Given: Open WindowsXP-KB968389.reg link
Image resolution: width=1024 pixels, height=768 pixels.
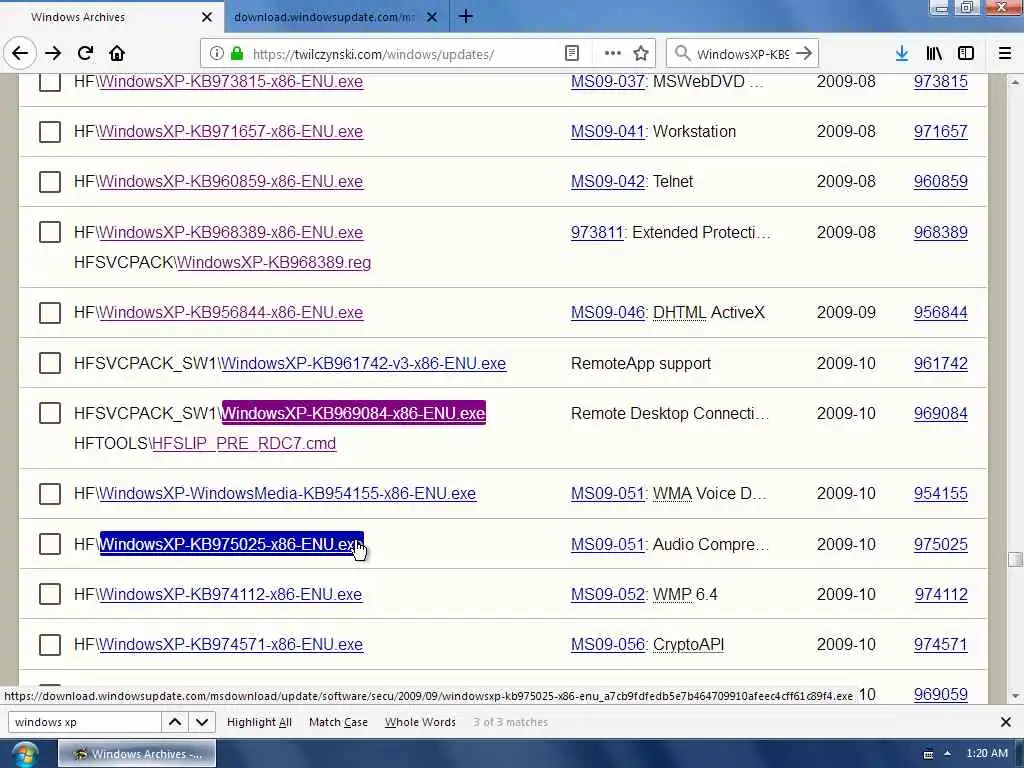Looking at the screenshot, I should [x=274, y=263].
